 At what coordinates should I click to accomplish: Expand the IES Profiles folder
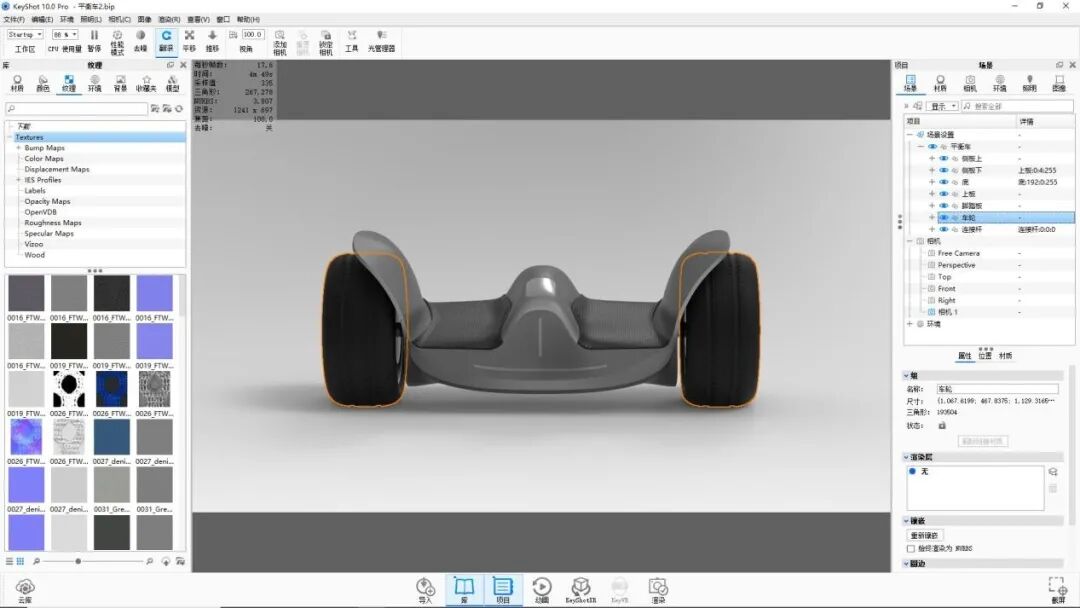[x=19, y=180]
